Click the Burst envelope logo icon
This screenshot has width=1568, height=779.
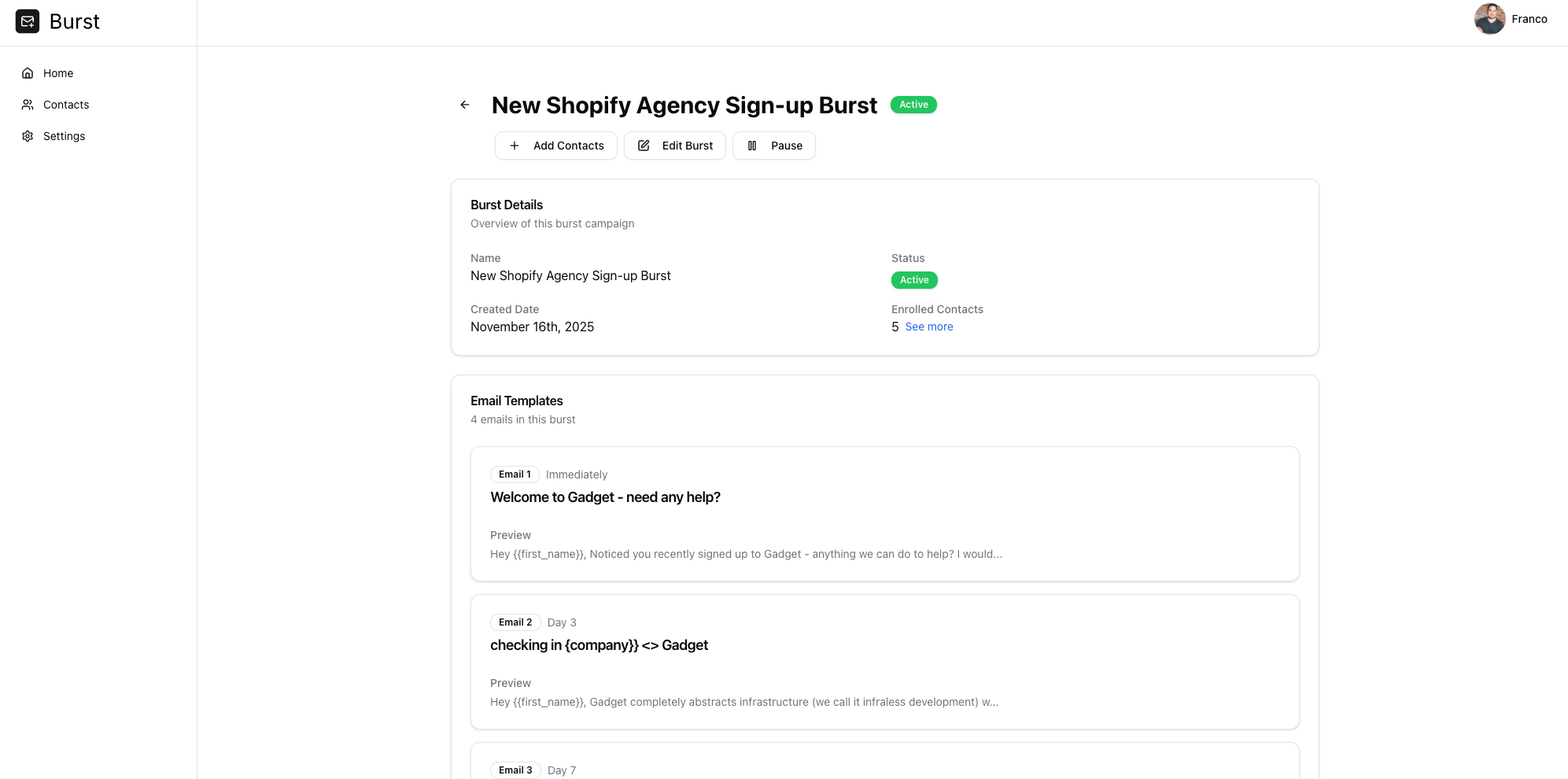tap(28, 21)
